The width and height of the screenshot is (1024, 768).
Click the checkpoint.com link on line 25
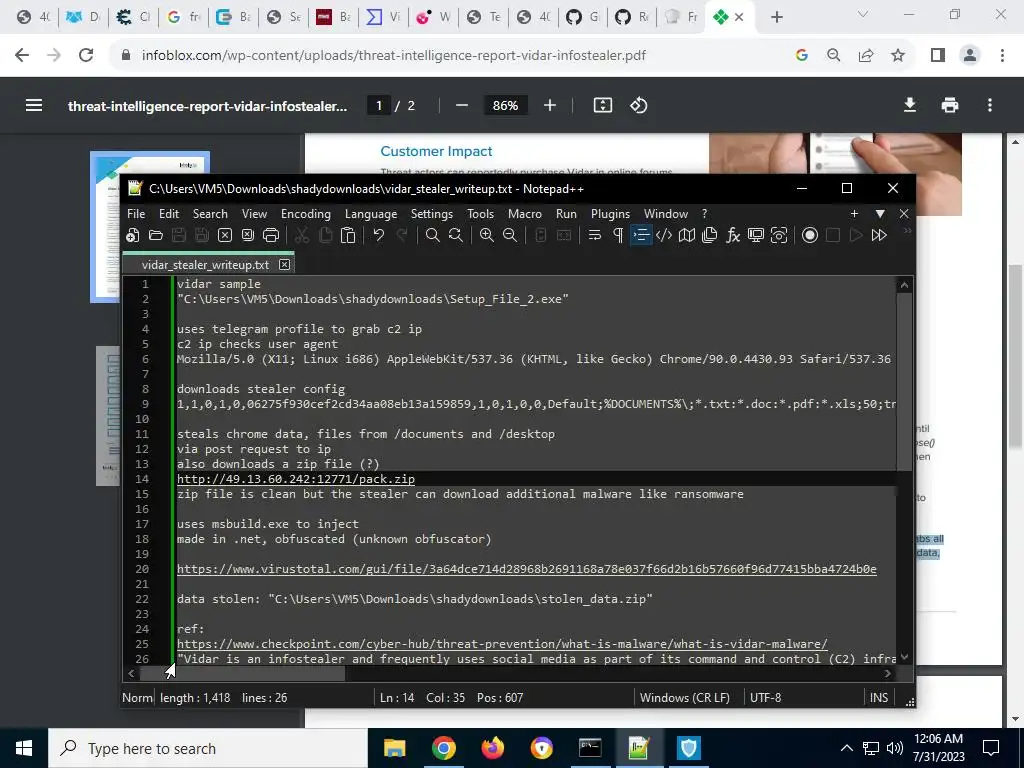click(502, 644)
